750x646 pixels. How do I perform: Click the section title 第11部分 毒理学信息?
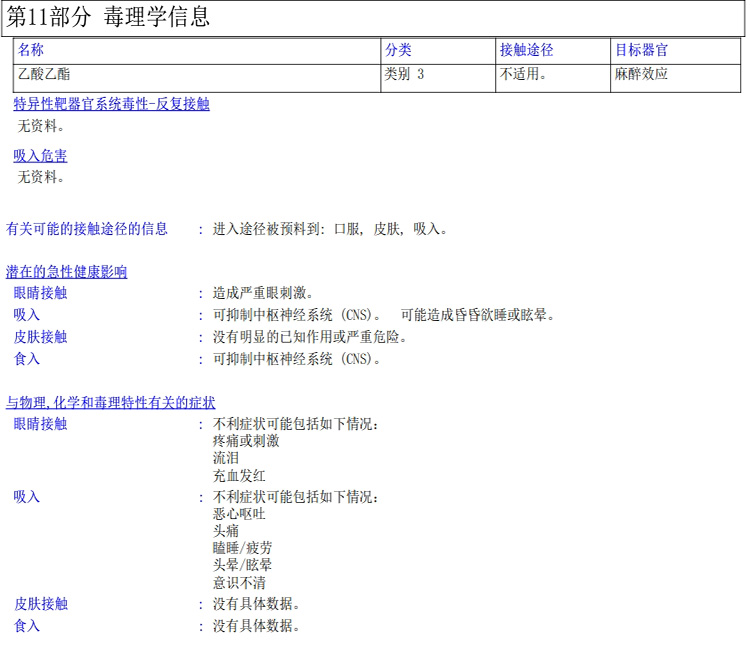(x=109, y=17)
